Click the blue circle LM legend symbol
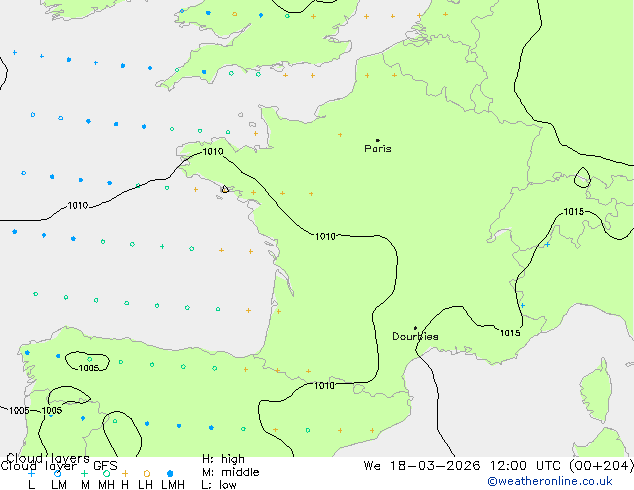 click(x=58, y=473)
